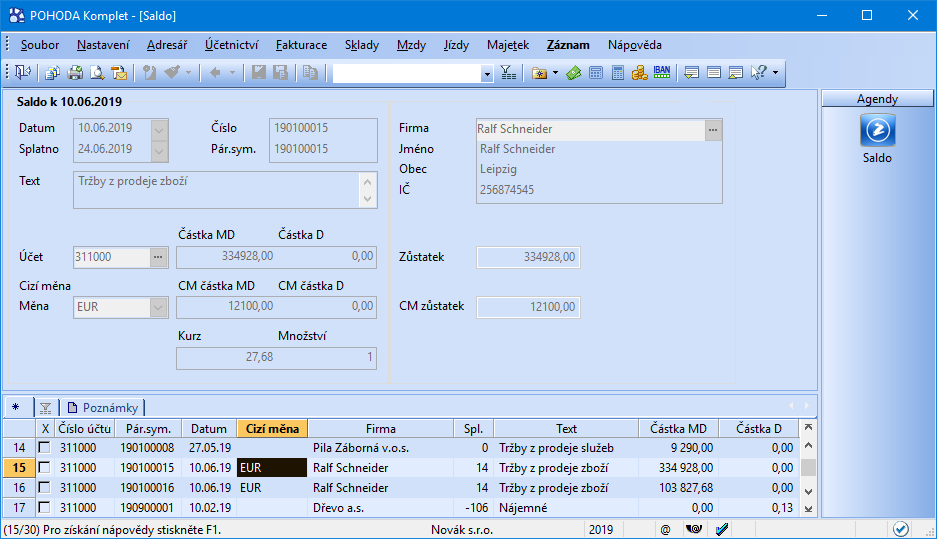Click the Kurz value field 27,68
Viewport: 937px width, 539px height.
[x=226, y=357]
